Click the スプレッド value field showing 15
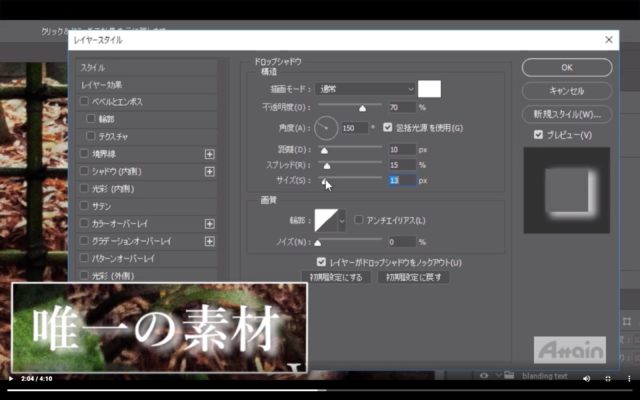The width and height of the screenshot is (640, 400). click(x=402, y=165)
